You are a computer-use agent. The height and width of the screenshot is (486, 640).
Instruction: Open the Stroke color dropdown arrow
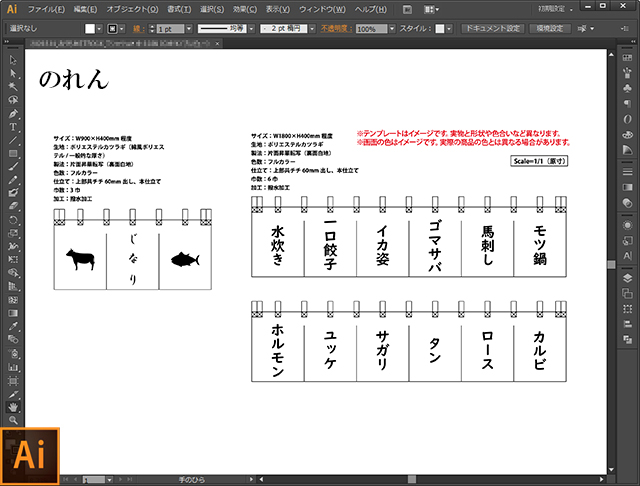pyautogui.click(x=122, y=29)
